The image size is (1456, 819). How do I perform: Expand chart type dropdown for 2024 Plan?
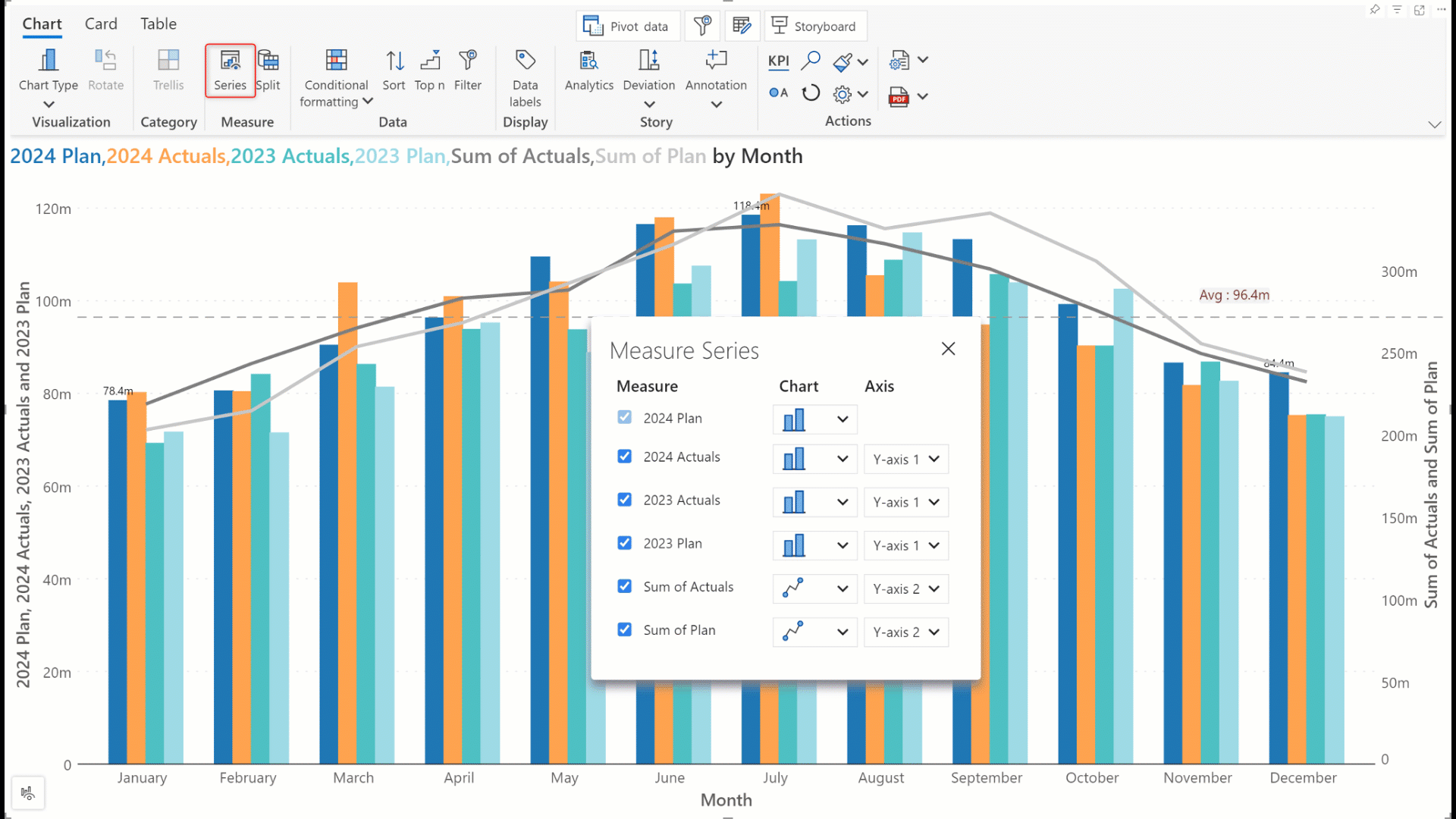tap(814, 419)
